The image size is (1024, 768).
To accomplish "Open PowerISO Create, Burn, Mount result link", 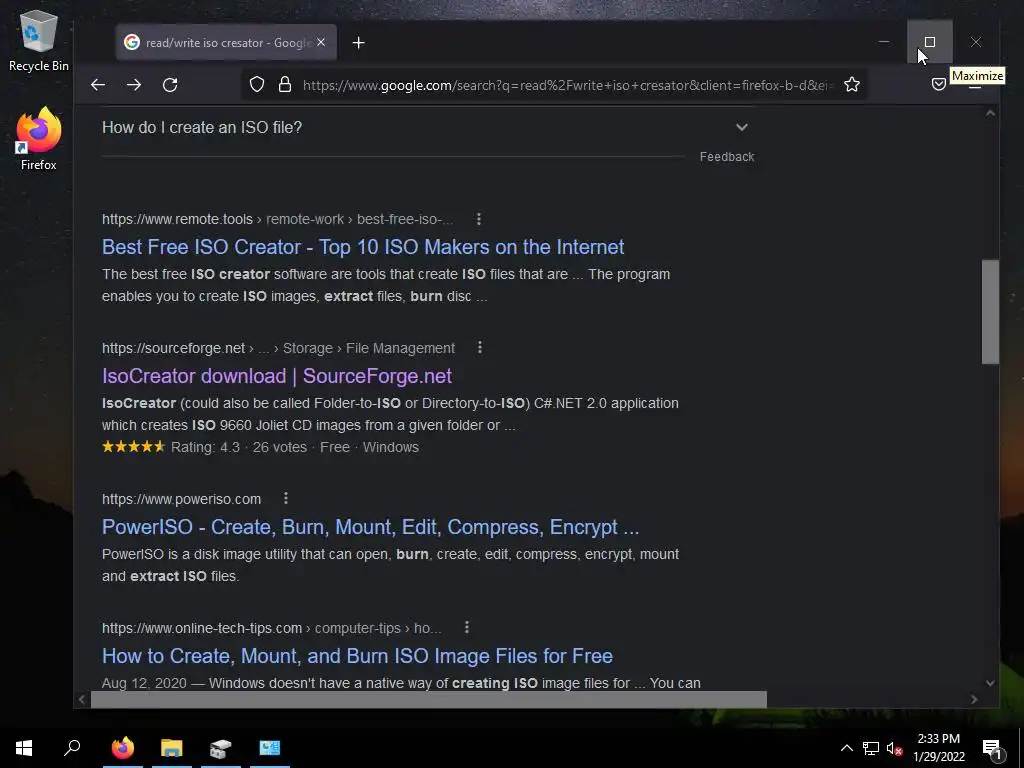I will pos(370,527).
